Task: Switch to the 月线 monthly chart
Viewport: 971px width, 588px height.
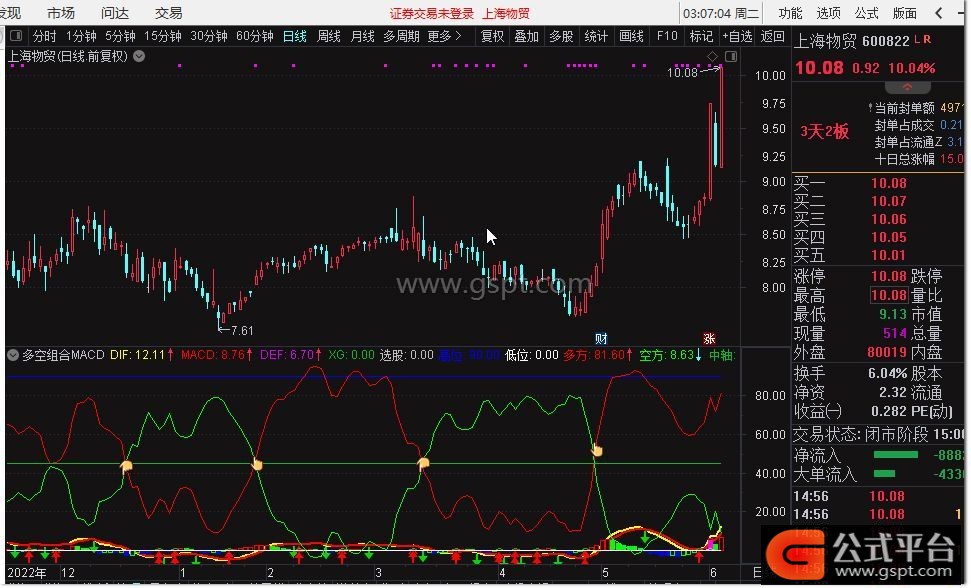Action: pos(362,37)
